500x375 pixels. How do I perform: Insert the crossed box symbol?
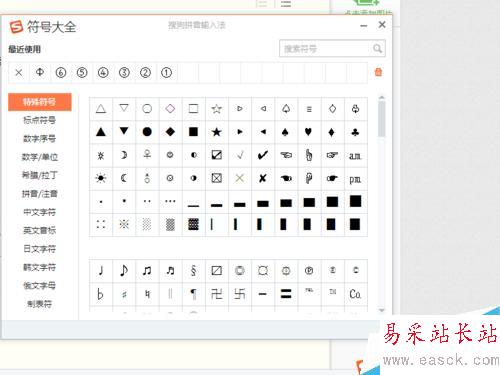[217, 178]
